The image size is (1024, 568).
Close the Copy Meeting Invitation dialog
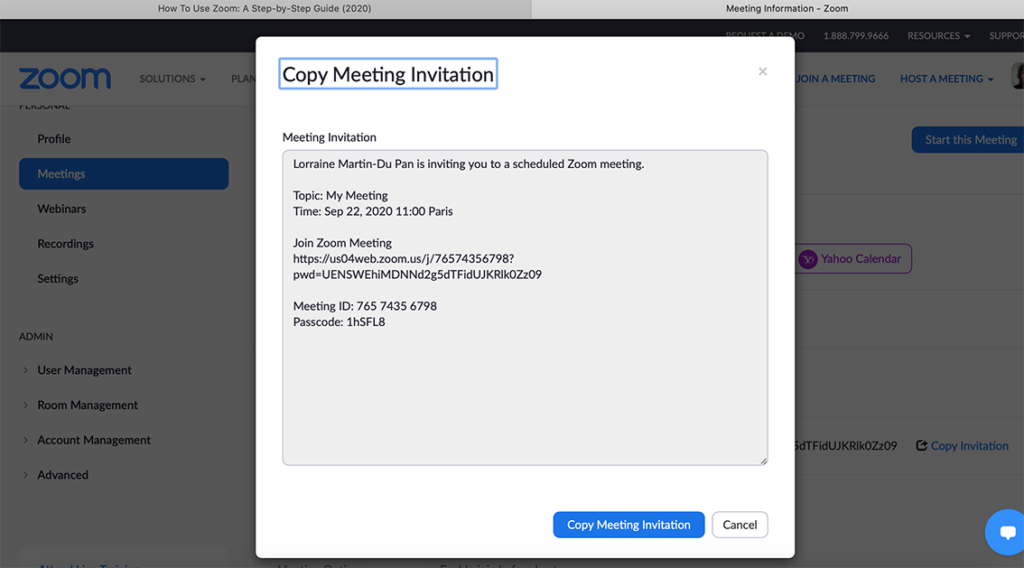762,71
